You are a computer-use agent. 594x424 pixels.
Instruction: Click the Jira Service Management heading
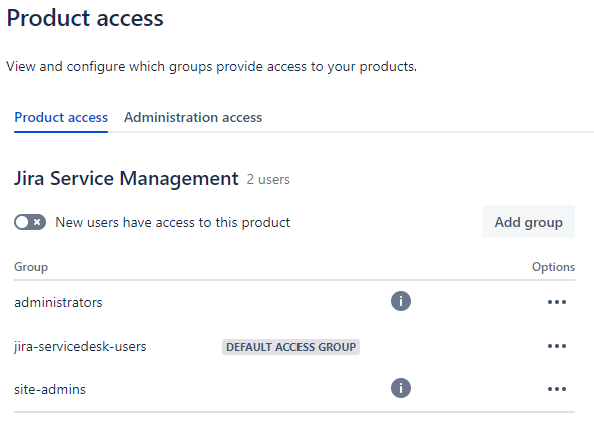(x=126, y=178)
